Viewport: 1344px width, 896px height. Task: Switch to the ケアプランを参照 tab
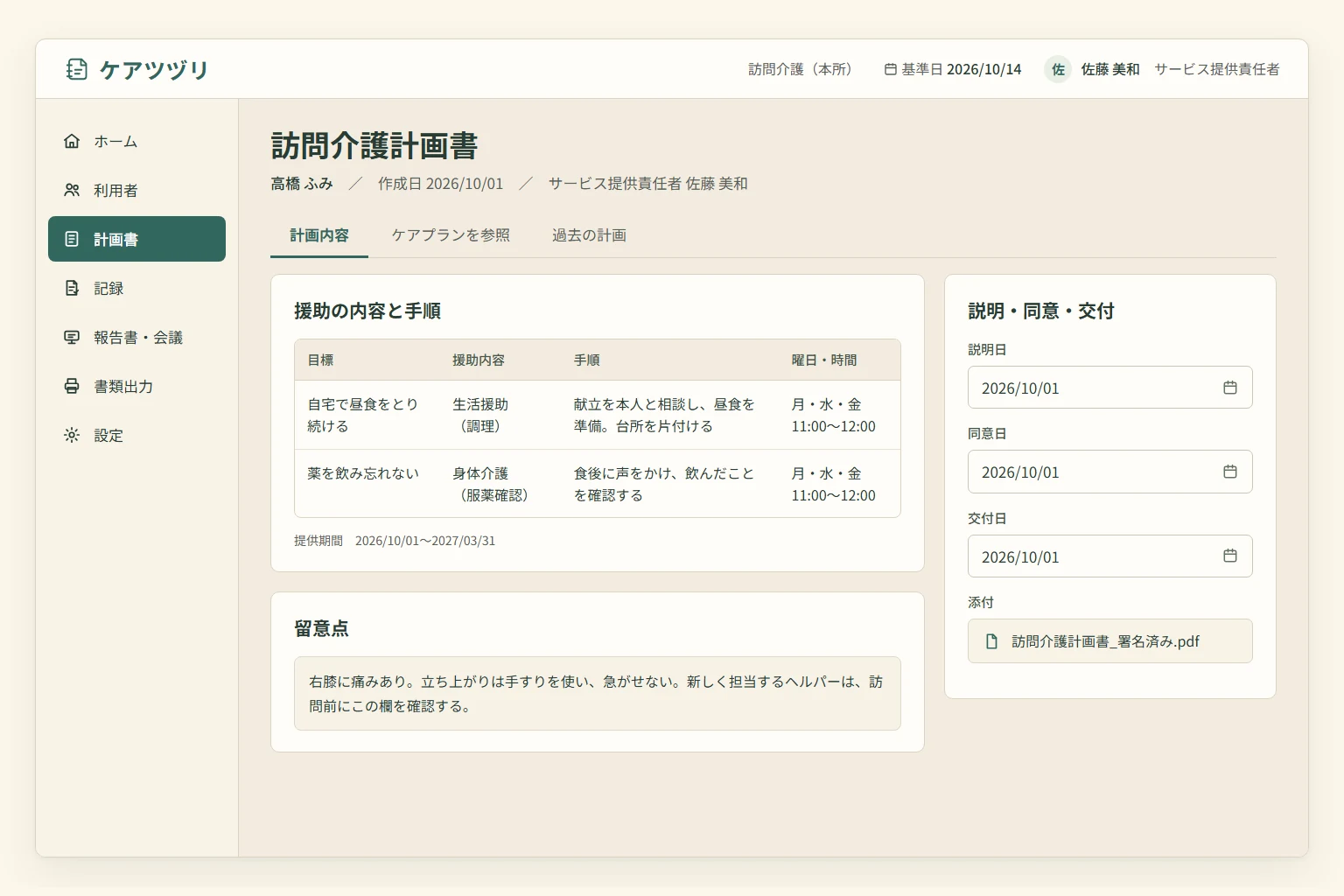tap(451, 235)
